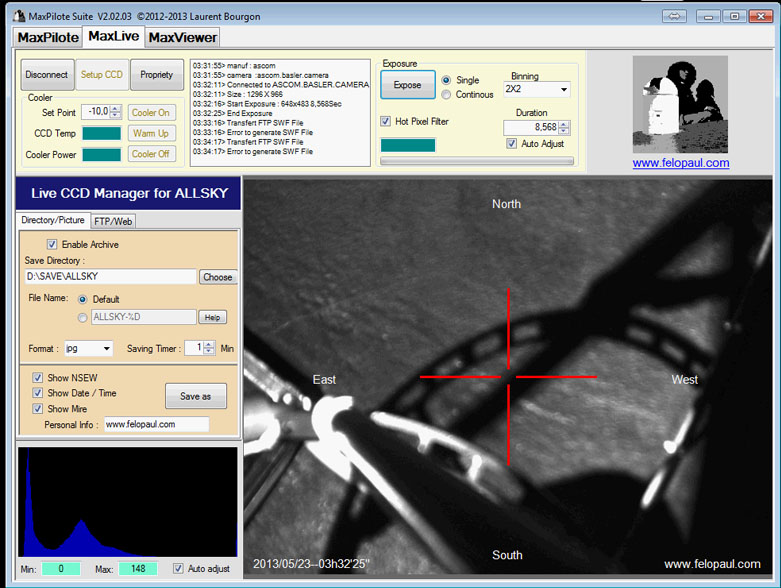Click the Saving Timer number field
781x588 pixels.
[194, 348]
